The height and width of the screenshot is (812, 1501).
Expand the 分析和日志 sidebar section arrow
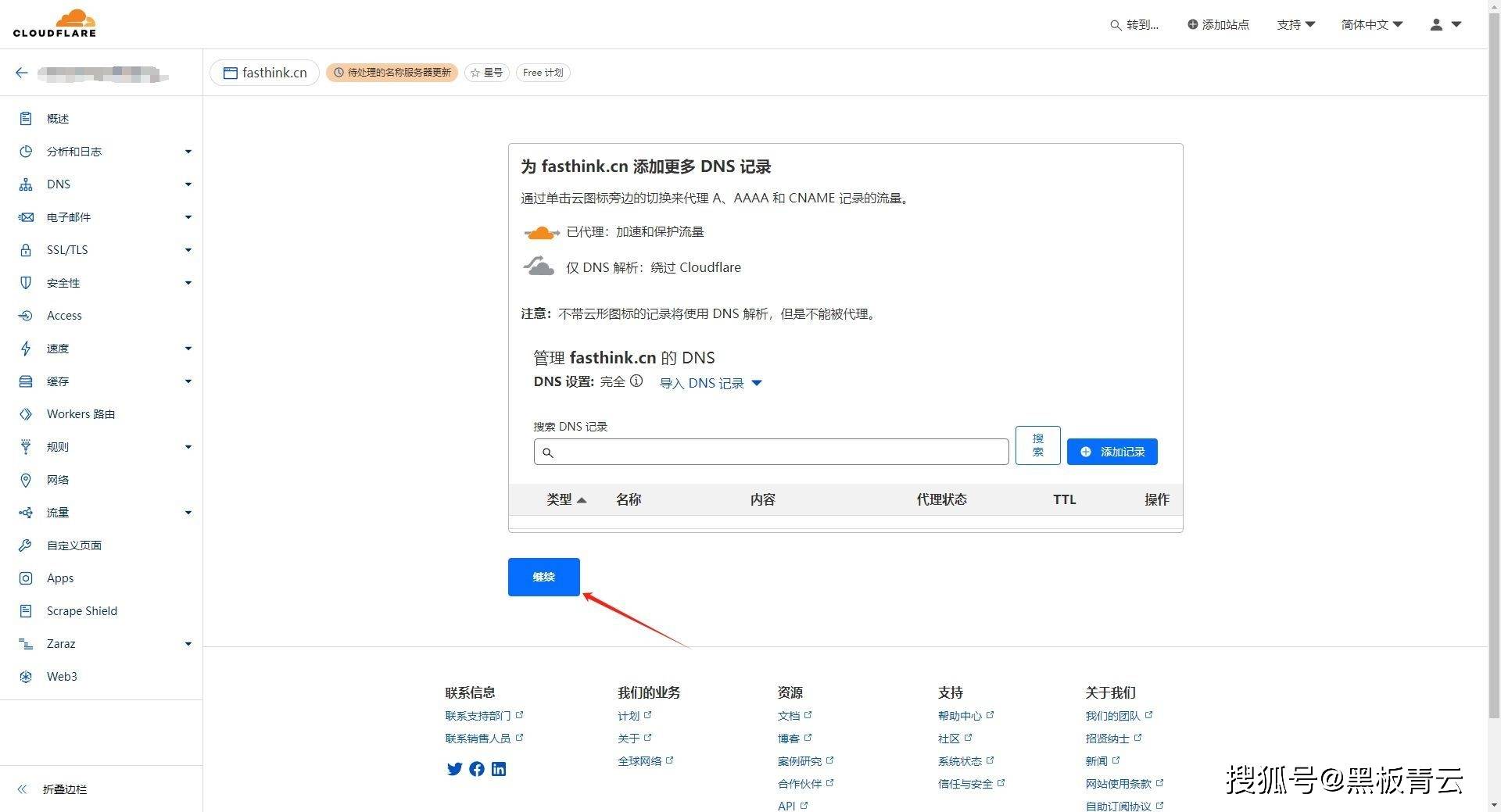[x=188, y=152]
